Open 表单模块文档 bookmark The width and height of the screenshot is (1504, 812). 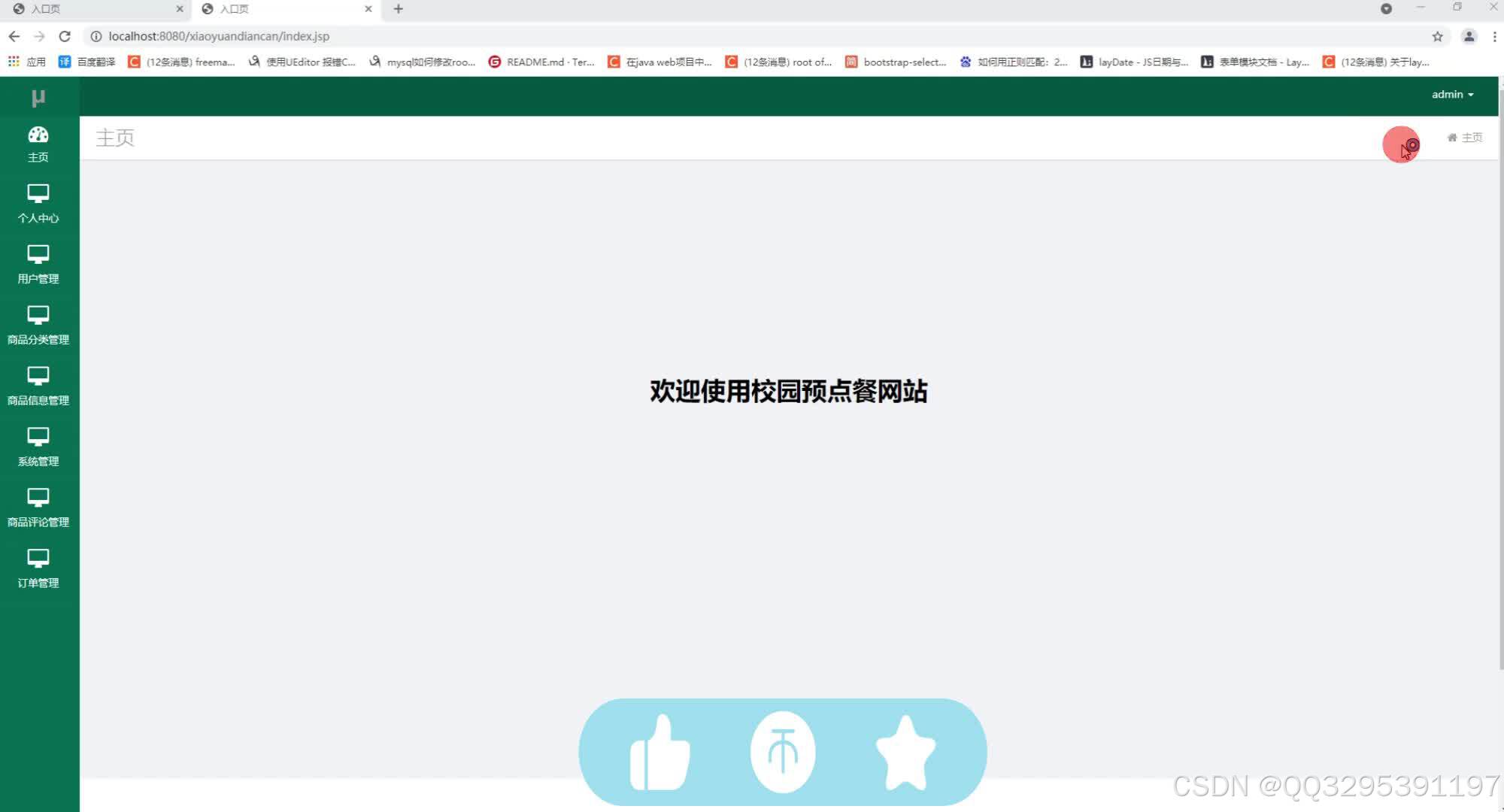(x=1256, y=62)
